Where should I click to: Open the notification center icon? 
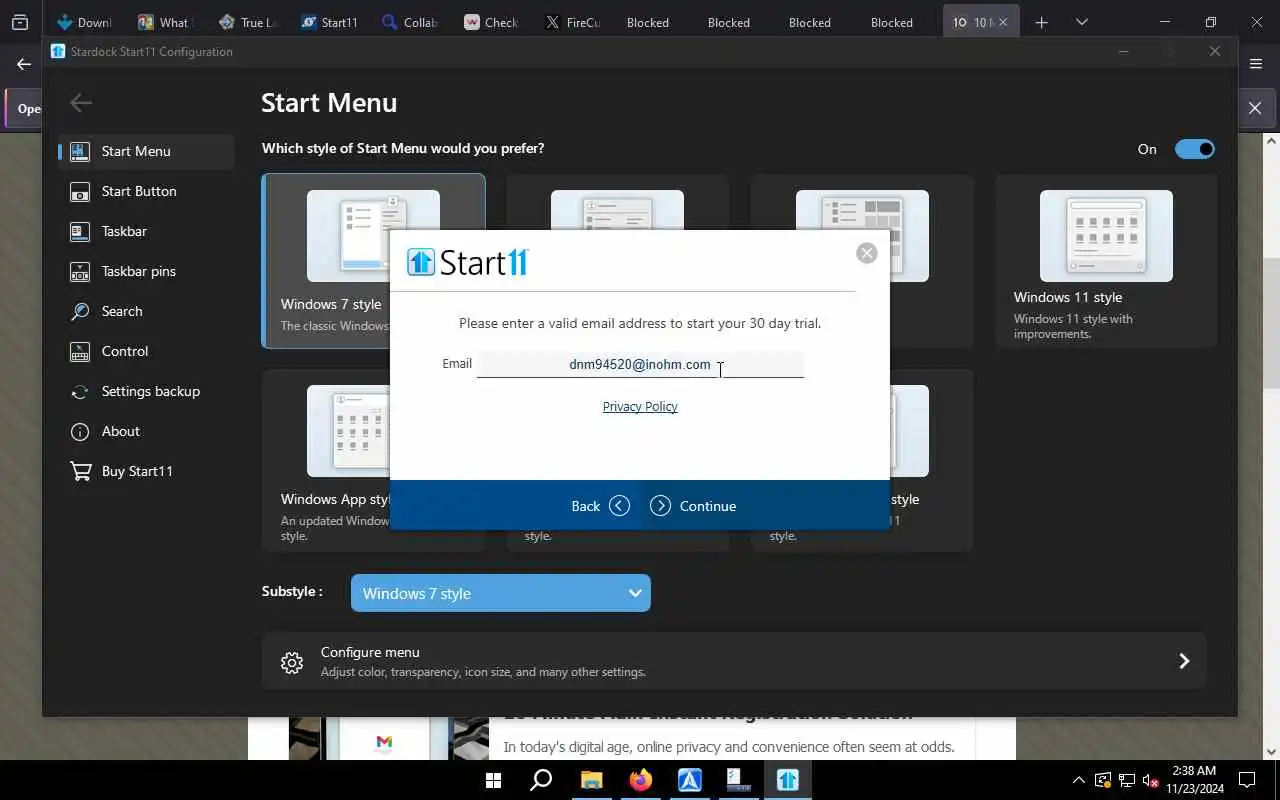[x=1247, y=780]
